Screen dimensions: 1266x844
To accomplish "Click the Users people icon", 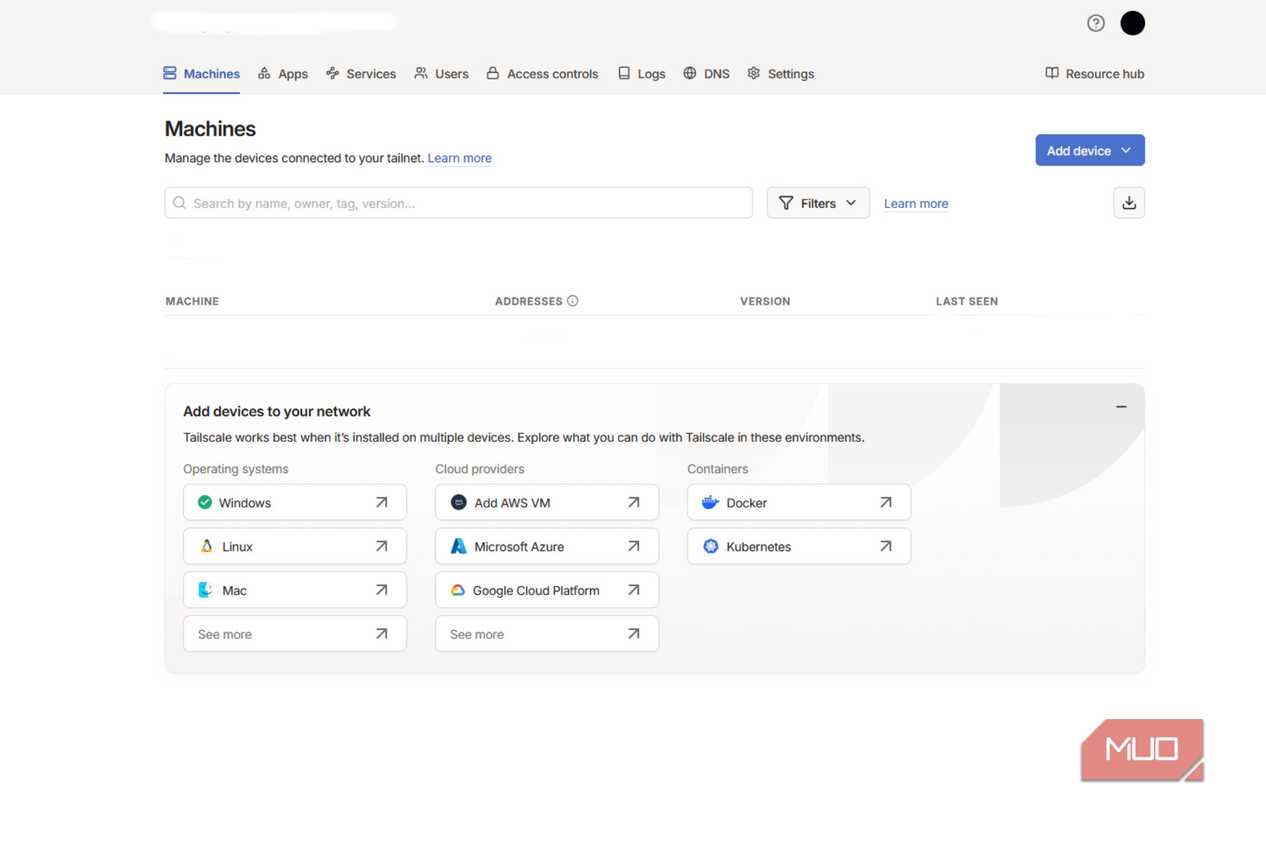I will [421, 73].
